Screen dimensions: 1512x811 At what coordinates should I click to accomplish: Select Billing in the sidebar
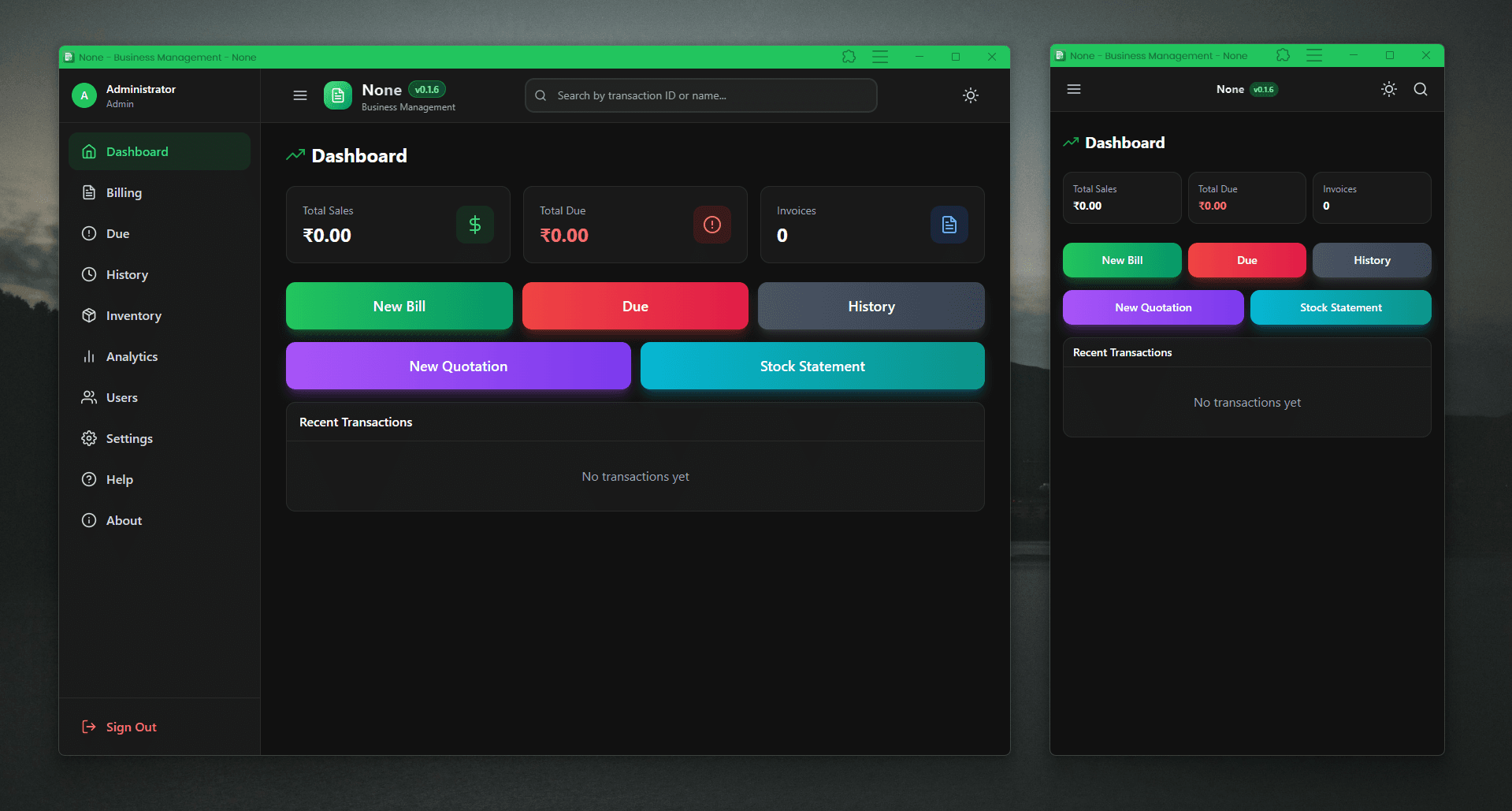pyautogui.click(x=122, y=192)
